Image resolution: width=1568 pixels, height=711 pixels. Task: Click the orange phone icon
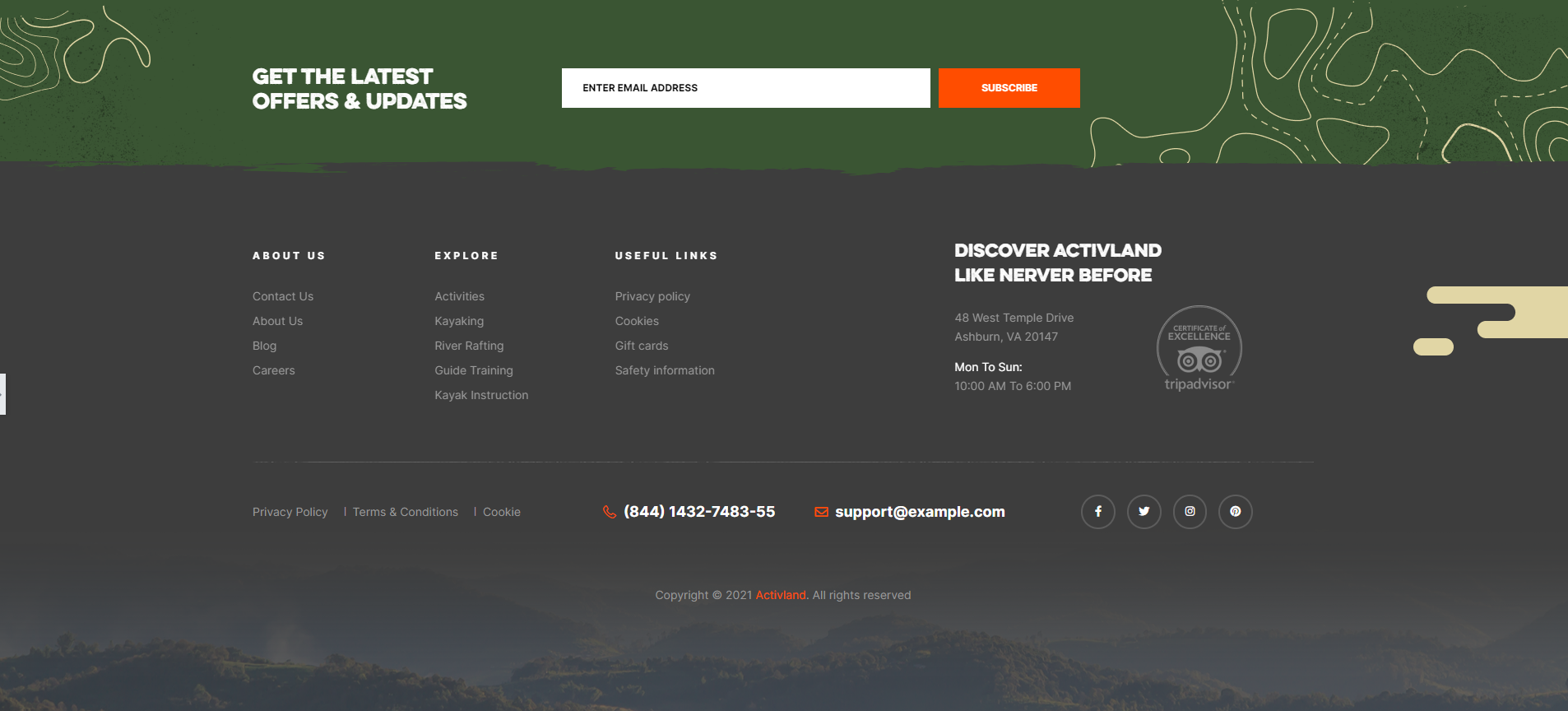tap(610, 512)
